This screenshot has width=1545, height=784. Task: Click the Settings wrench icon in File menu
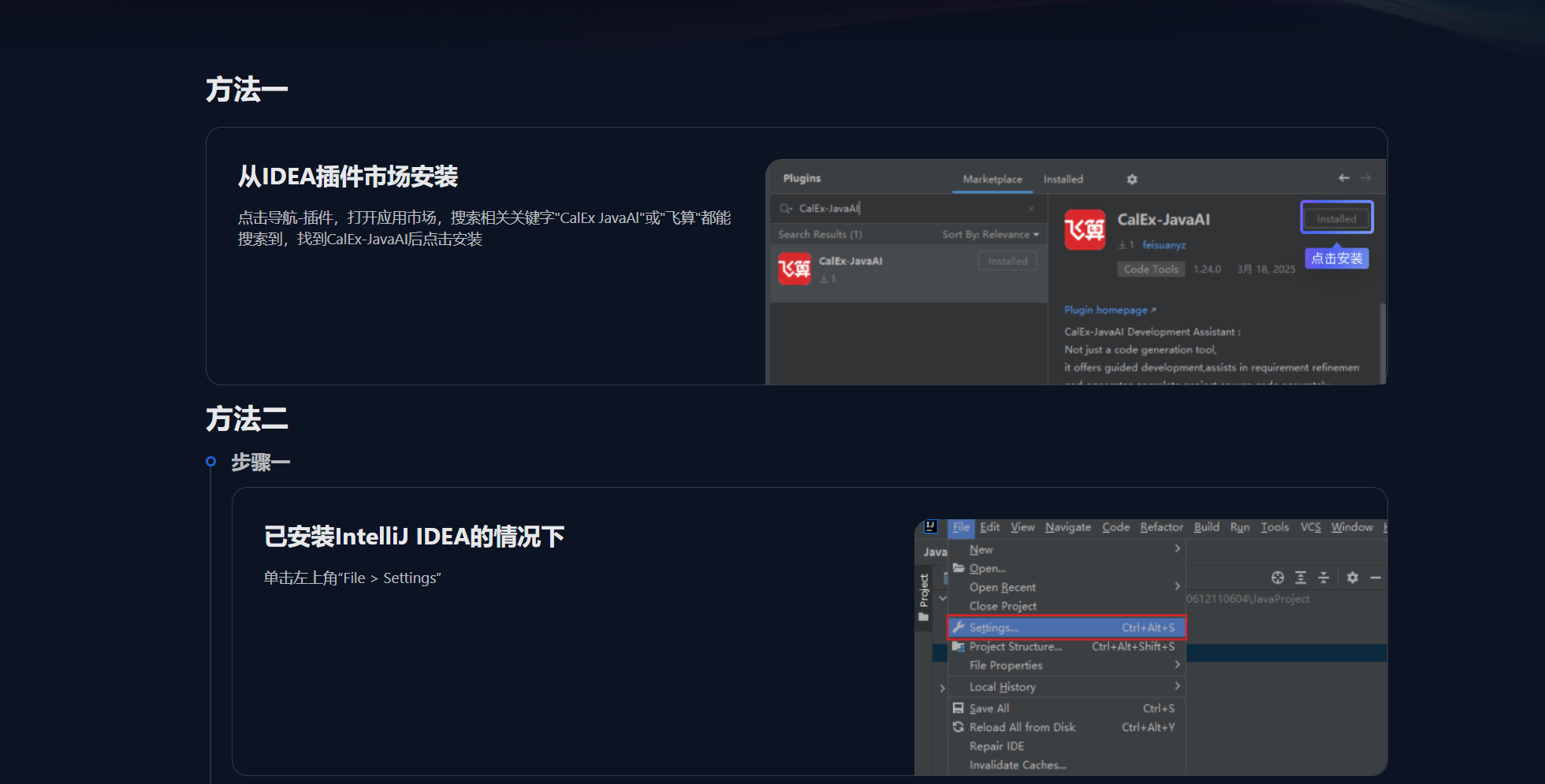(x=959, y=627)
